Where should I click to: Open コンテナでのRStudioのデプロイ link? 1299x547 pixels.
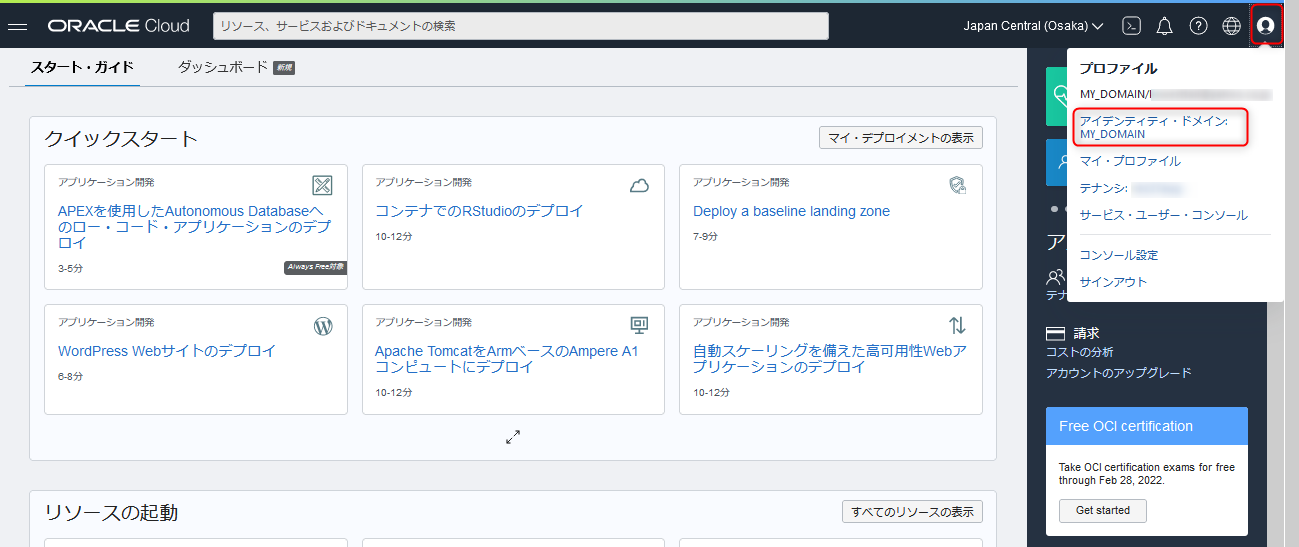click(x=479, y=211)
